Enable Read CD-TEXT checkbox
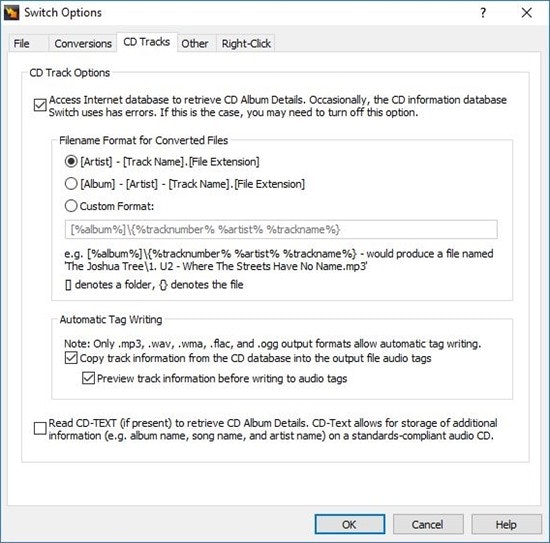Viewport: 550px width, 543px height. pyautogui.click(x=40, y=428)
